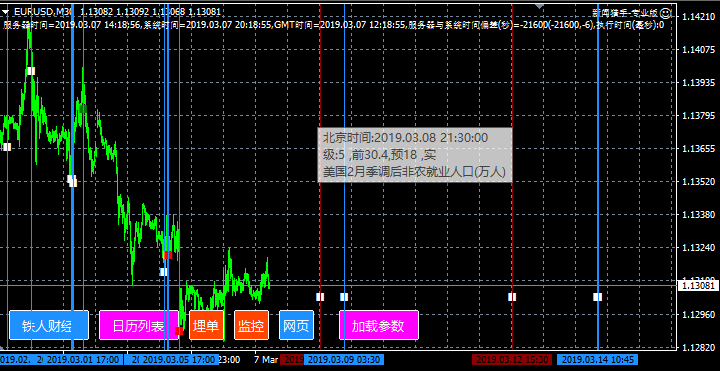Click the 铁人财经 button
This screenshot has width=720, height=371.
(x=49, y=325)
